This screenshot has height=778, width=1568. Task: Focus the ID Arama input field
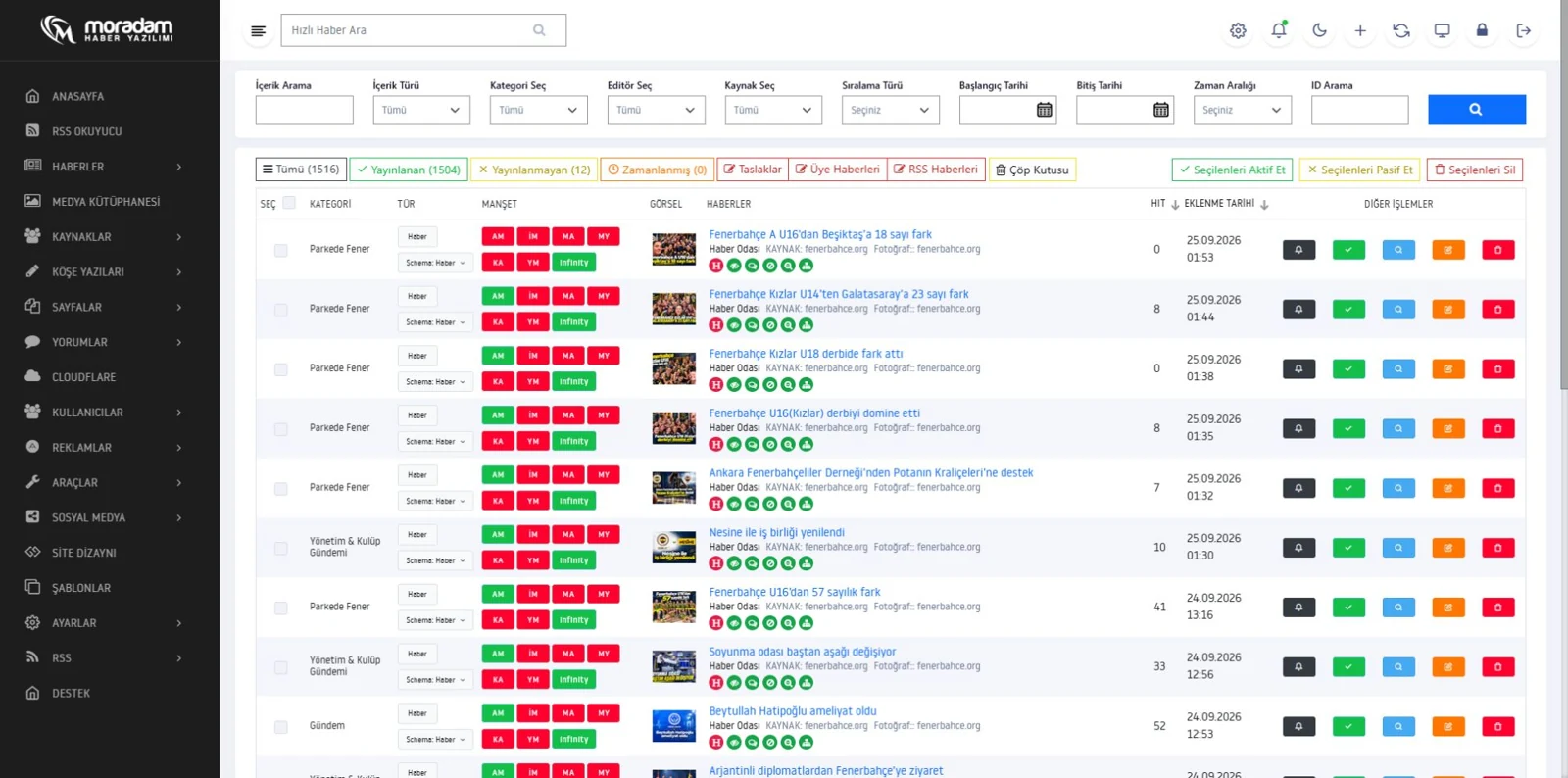(1359, 110)
